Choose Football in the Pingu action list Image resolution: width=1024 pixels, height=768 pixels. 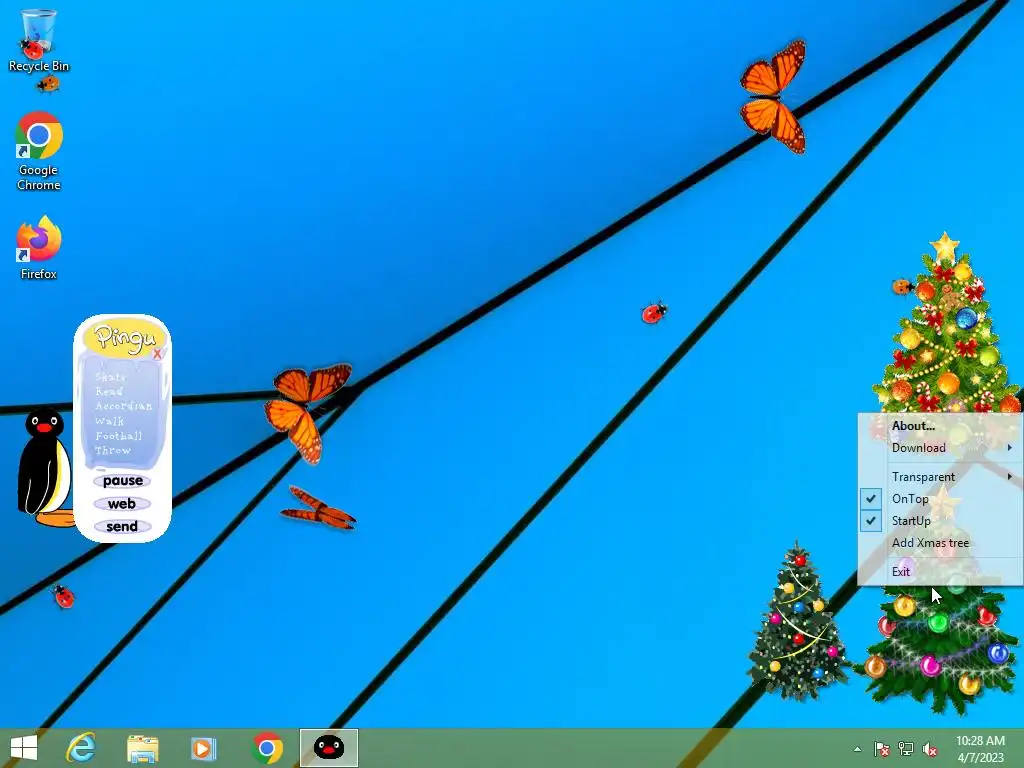coord(118,436)
